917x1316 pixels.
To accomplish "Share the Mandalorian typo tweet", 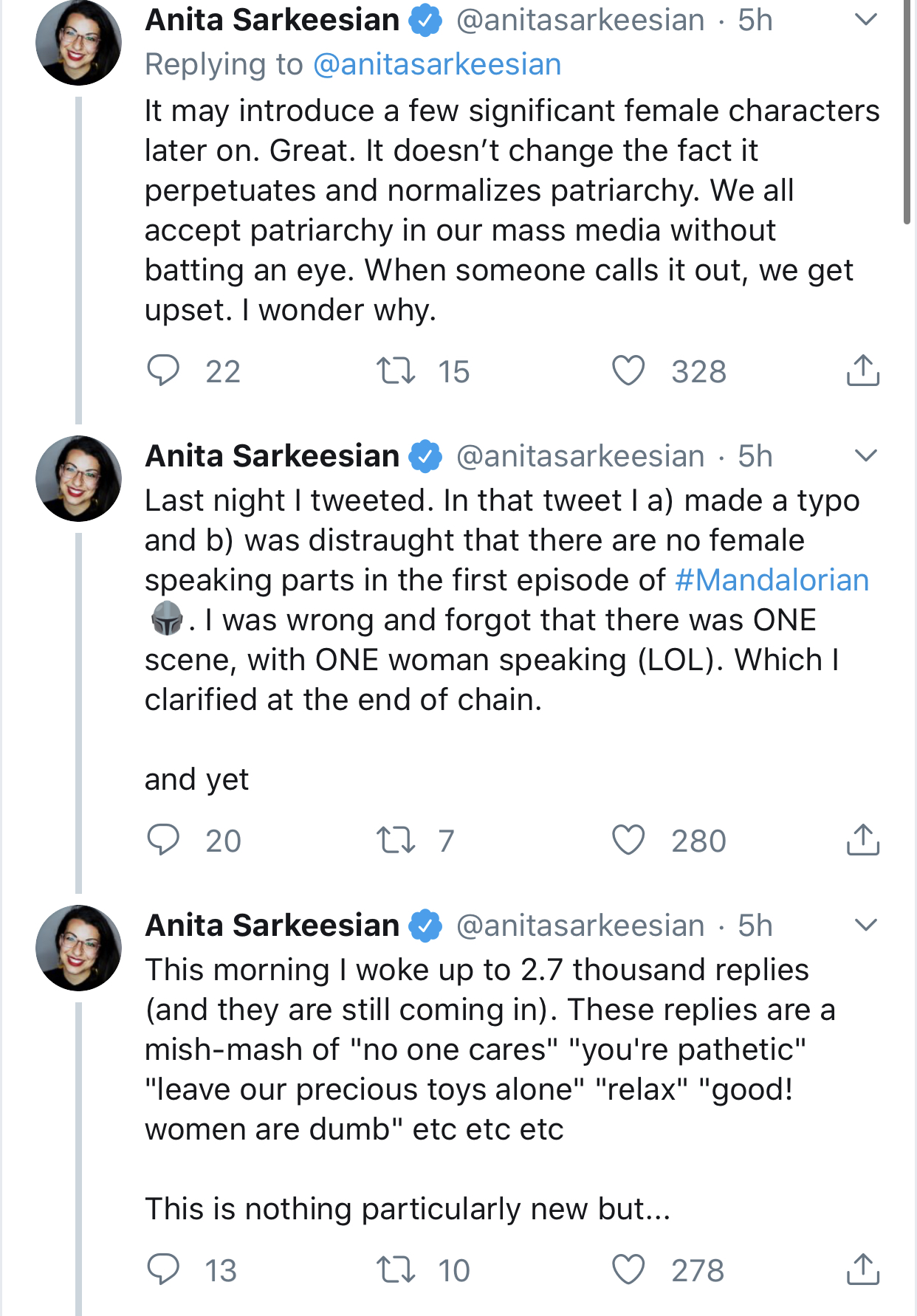I will coord(862,840).
